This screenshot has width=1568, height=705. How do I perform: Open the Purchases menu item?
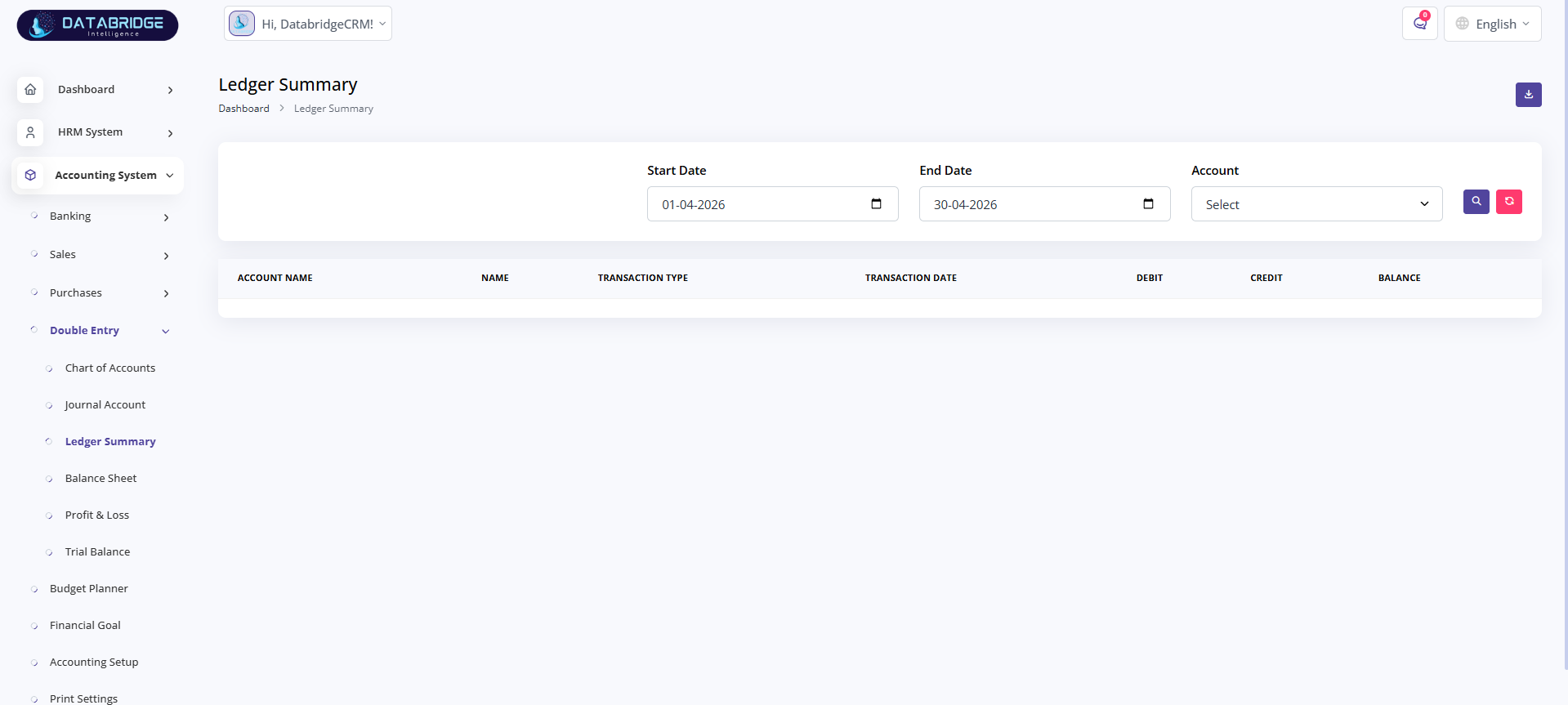pyautogui.click(x=76, y=293)
